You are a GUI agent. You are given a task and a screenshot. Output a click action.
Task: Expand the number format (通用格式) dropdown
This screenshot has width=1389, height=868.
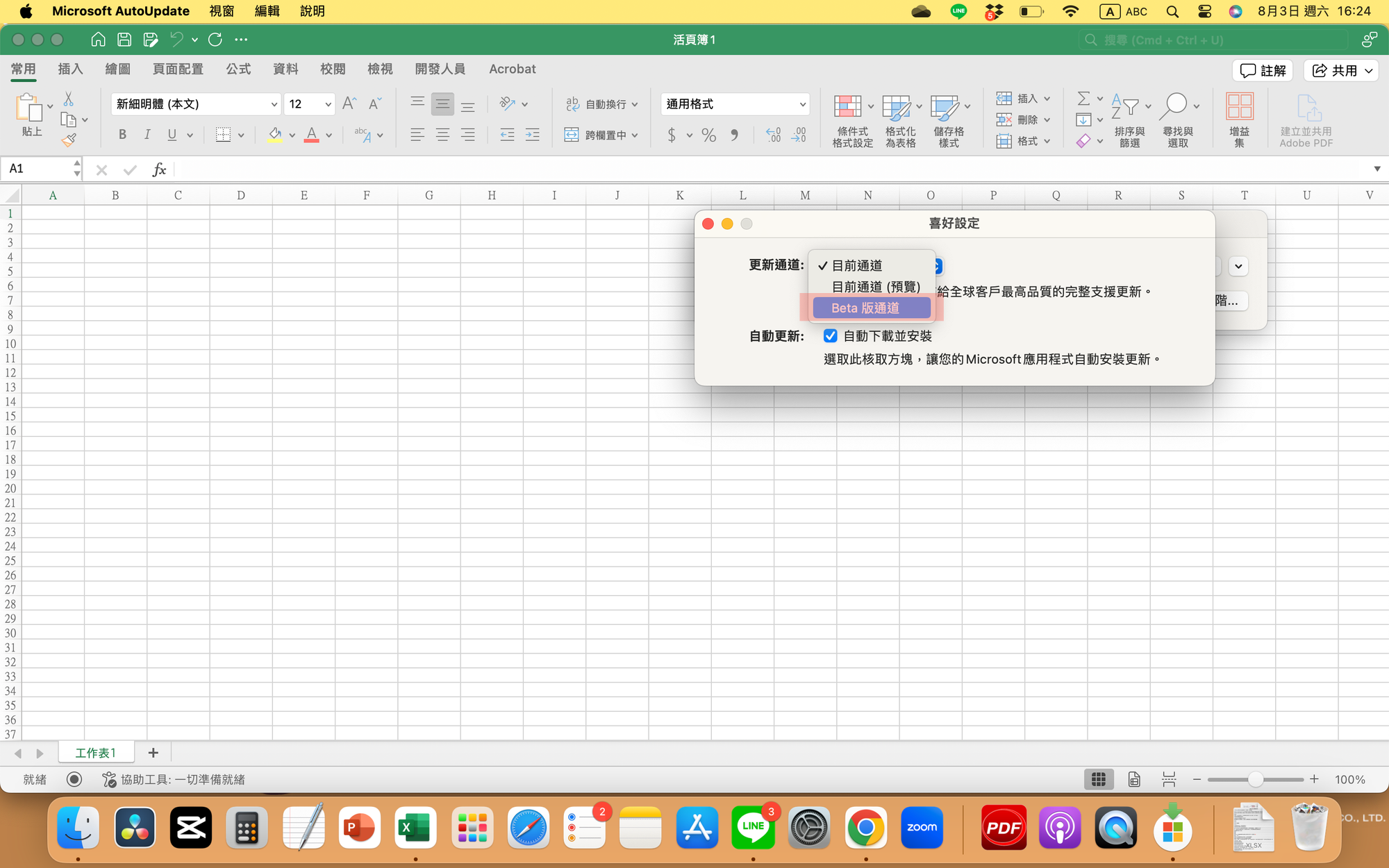click(x=802, y=104)
